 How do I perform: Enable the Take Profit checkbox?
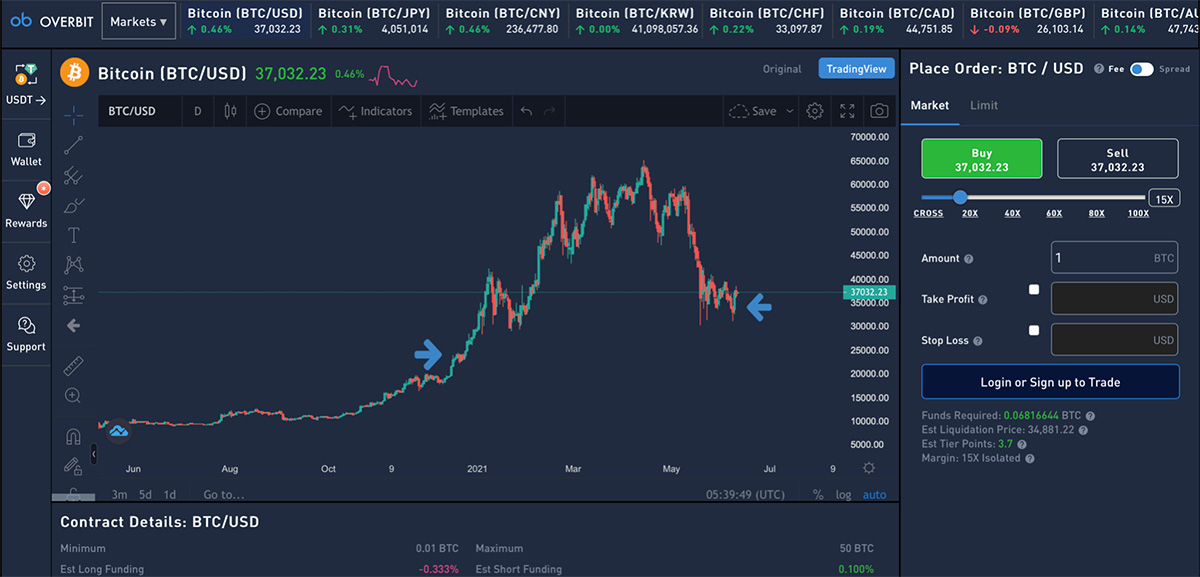[1034, 290]
